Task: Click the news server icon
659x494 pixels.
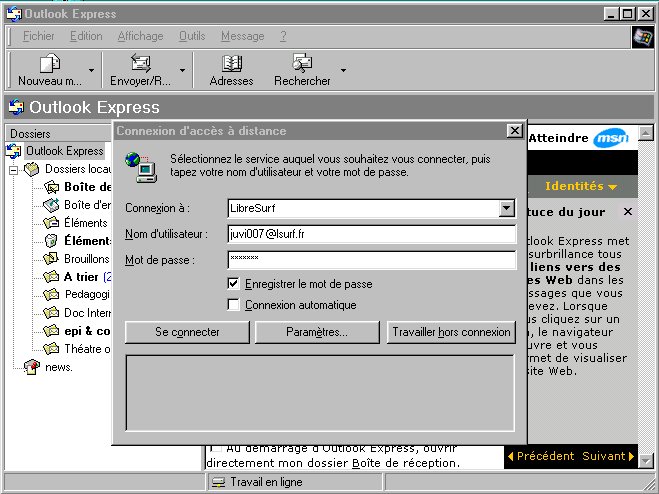Action: pos(32,367)
